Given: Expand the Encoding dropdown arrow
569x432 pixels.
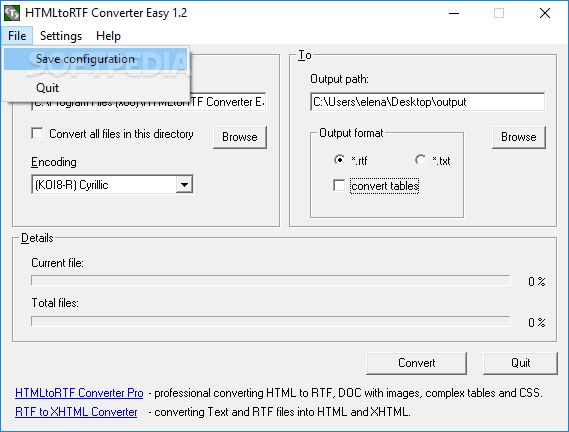Looking at the screenshot, I should (x=184, y=185).
